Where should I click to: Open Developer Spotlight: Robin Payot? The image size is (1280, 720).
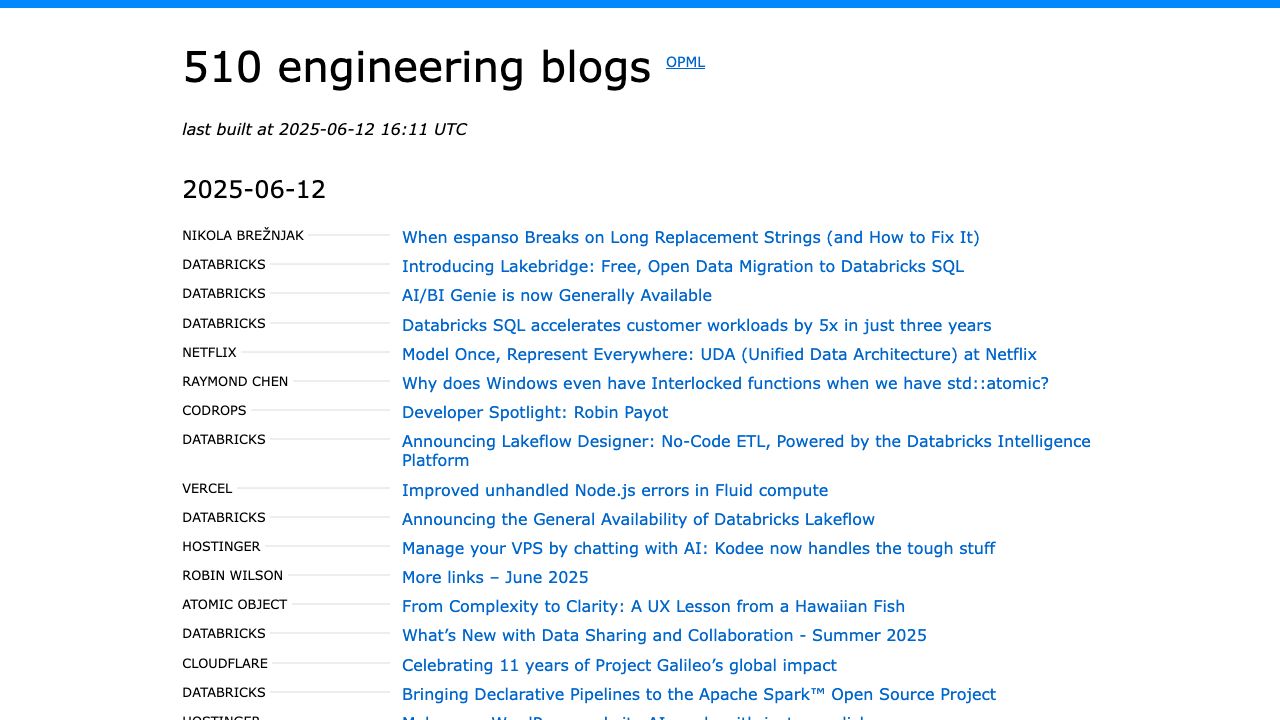pyautogui.click(x=534, y=413)
